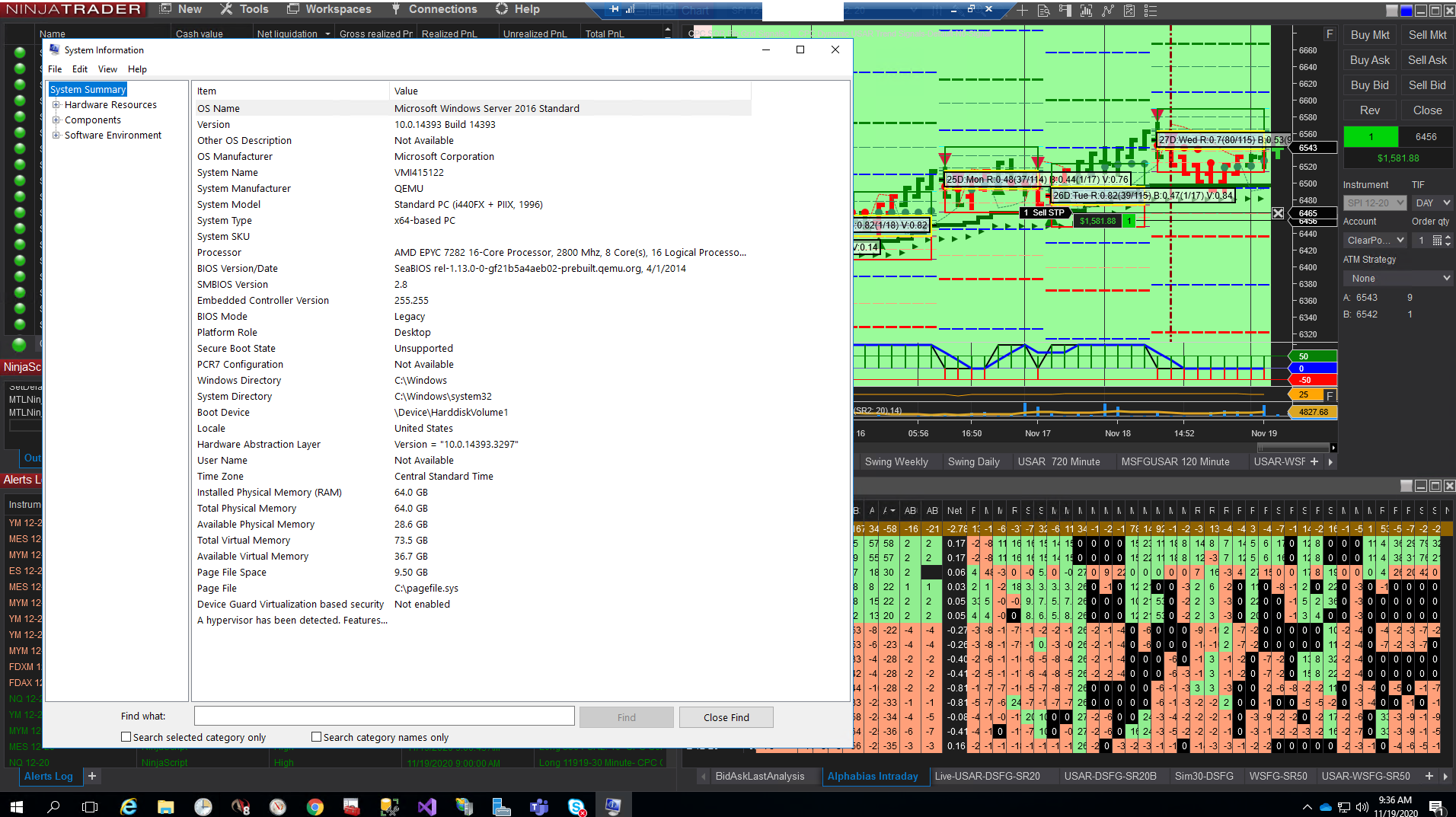Open the chart Strategies icon
1456x817 pixels.
1129,11
